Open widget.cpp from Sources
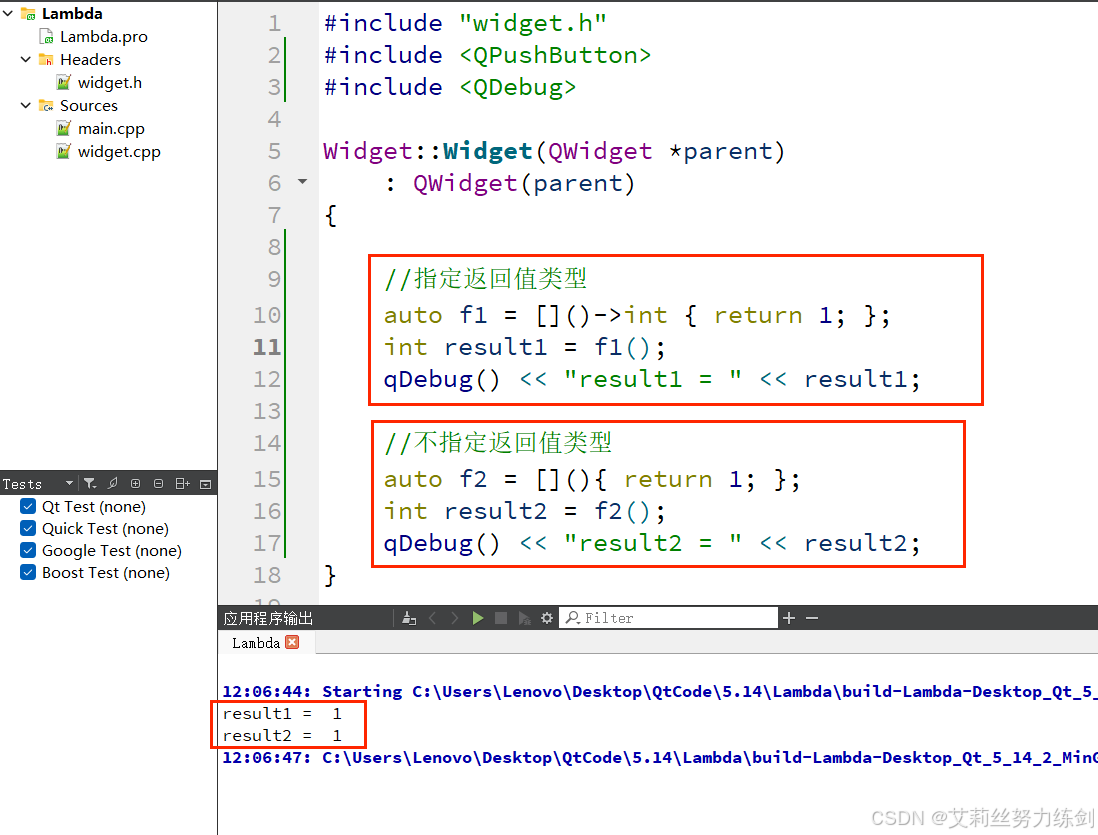1098x835 pixels. click(x=119, y=152)
